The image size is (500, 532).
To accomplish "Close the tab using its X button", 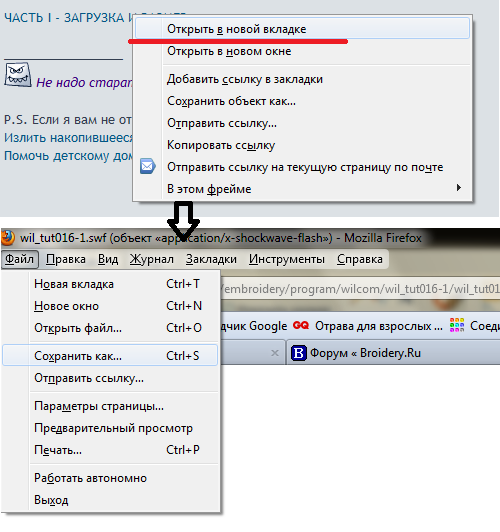I will (x=275, y=353).
